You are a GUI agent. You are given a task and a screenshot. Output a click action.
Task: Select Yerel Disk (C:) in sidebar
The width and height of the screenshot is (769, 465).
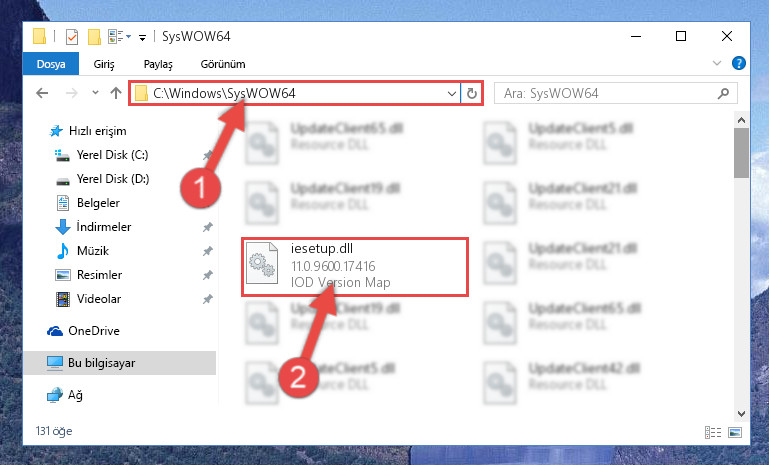112,155
